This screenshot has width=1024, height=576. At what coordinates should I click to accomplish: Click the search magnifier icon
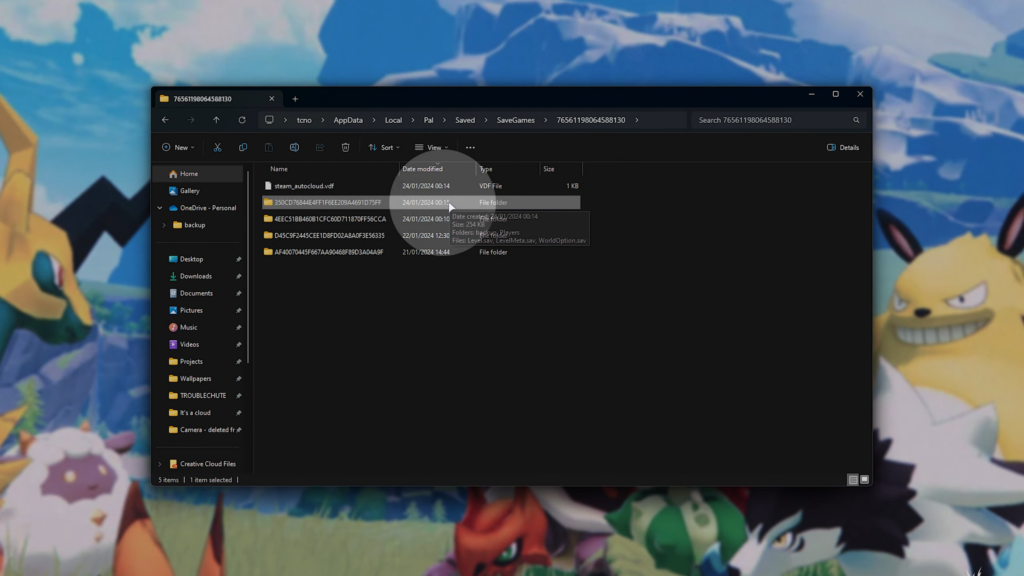tap(856, 120)
